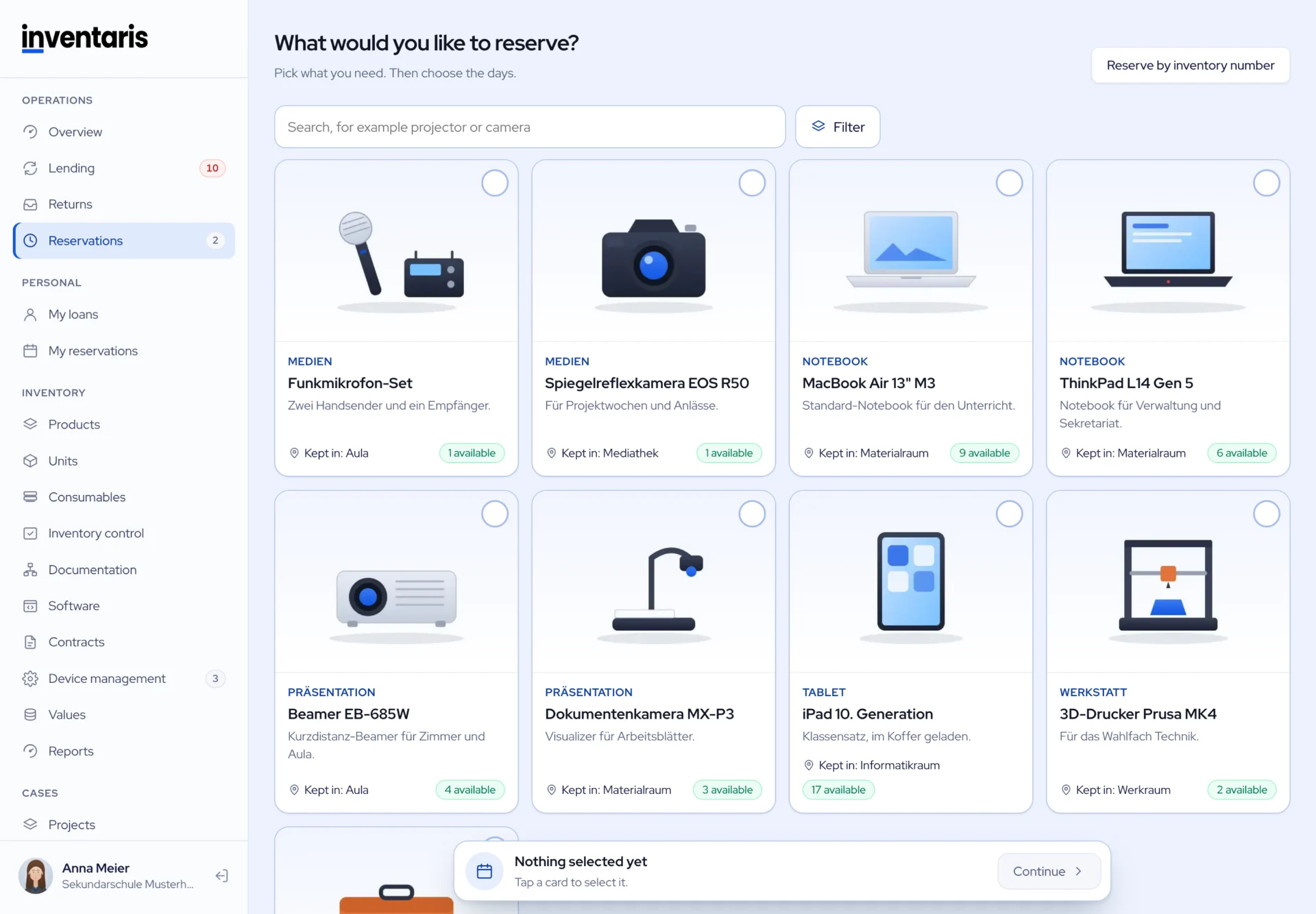Select the Funkmikrofon-Set card circle
This screenshot has width=1316, height=914.
[495, 183]
